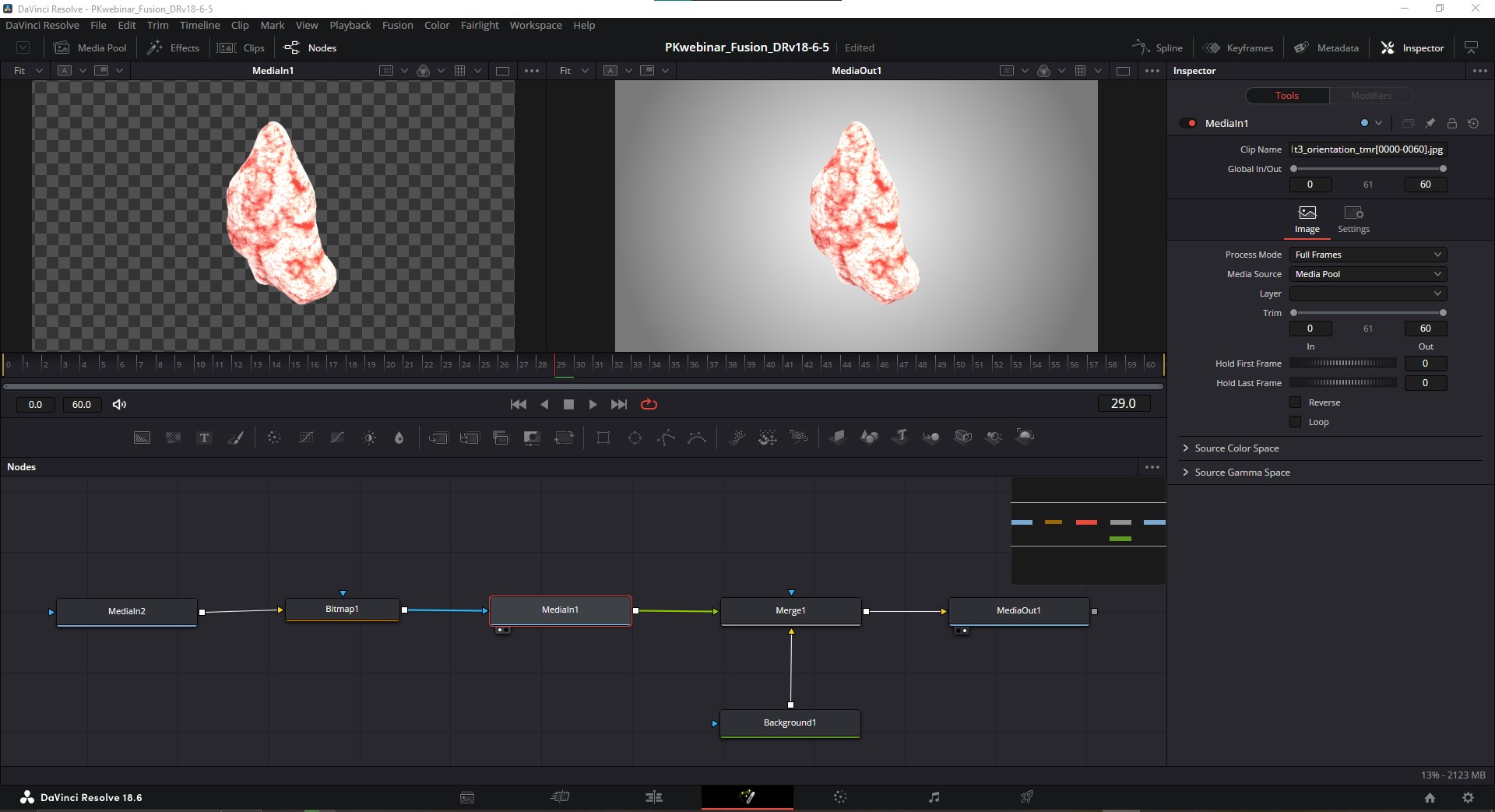The width and height of the screenshot is (1495, 812).
Task: Jump to first frame
Action: [x=518, y=404]
